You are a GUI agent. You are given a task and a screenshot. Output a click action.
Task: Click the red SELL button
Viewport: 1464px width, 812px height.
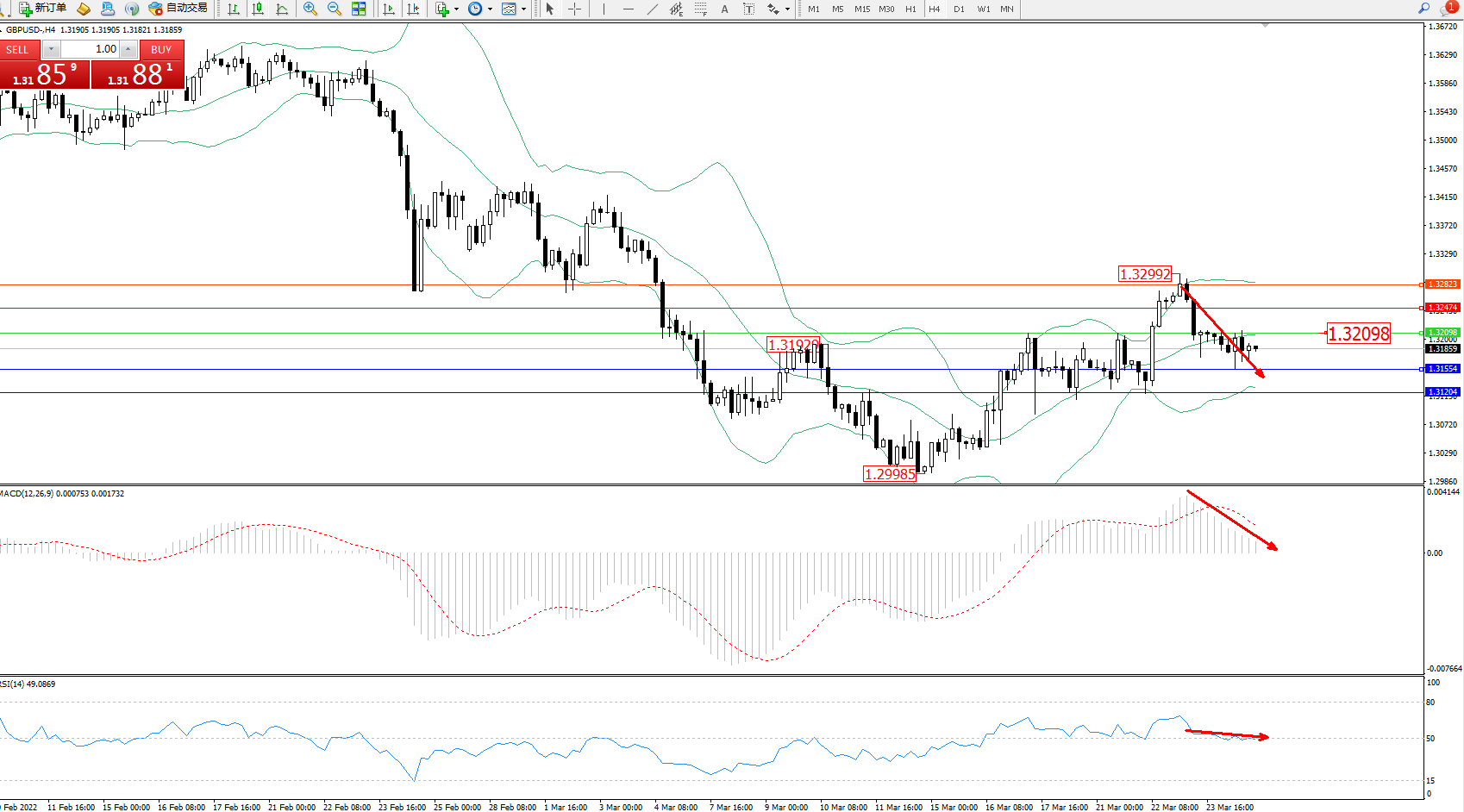(18, 49)
